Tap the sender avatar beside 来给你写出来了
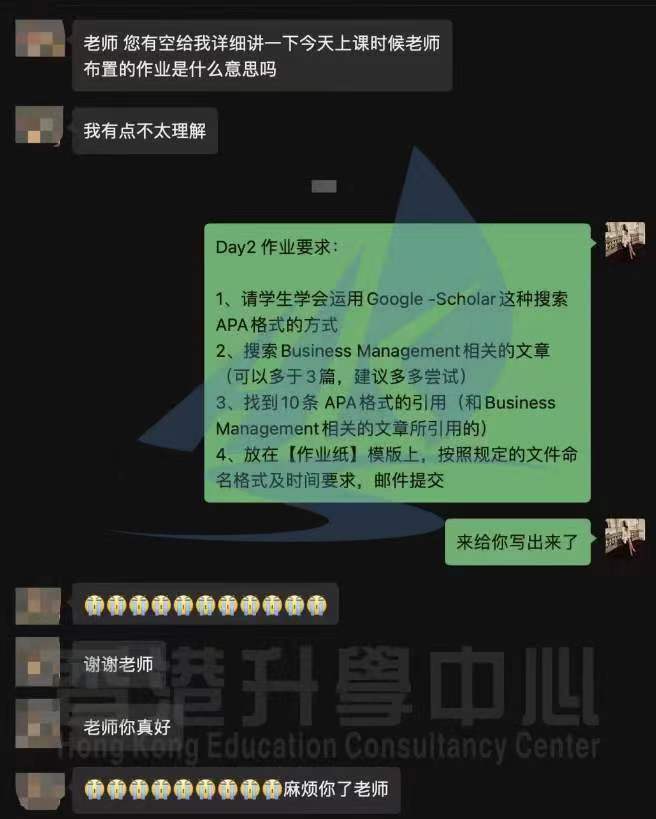 625,538
